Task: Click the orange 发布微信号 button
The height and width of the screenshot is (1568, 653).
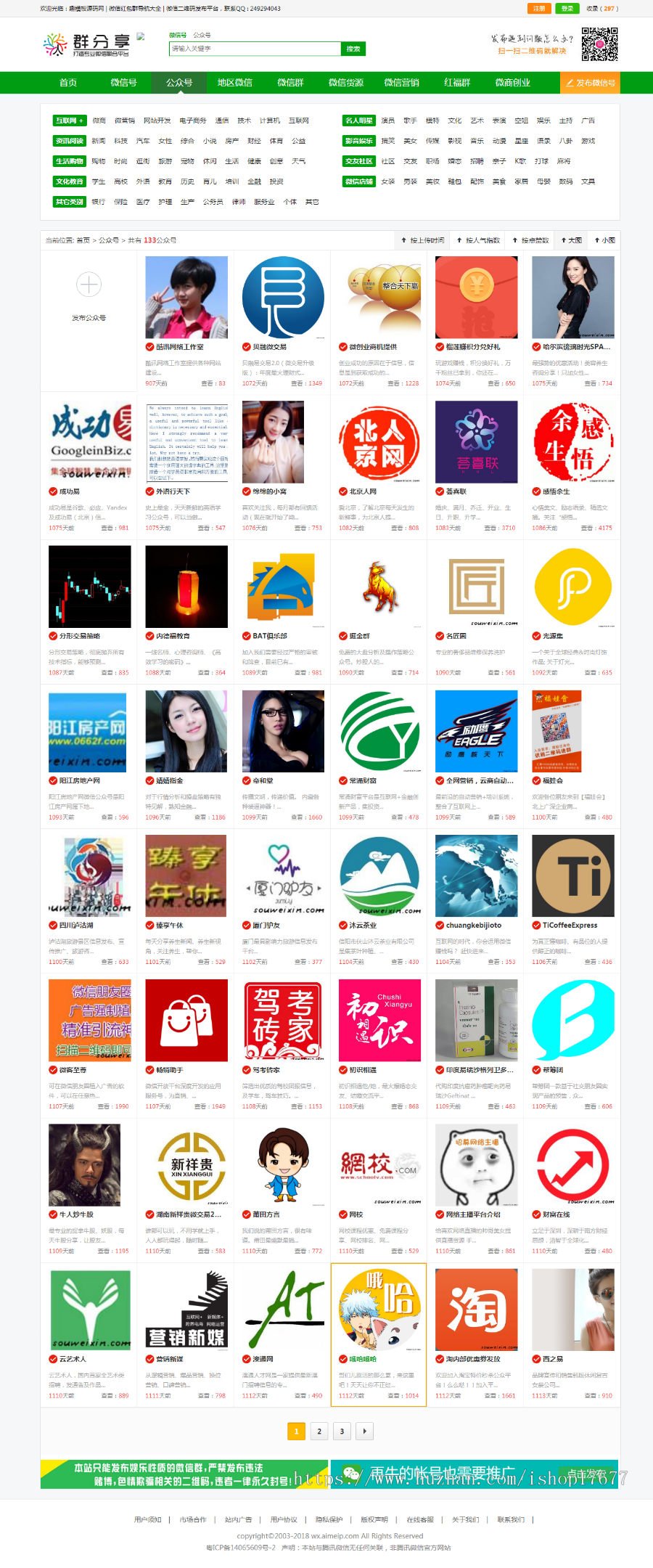Action: (x=591, y=83)
